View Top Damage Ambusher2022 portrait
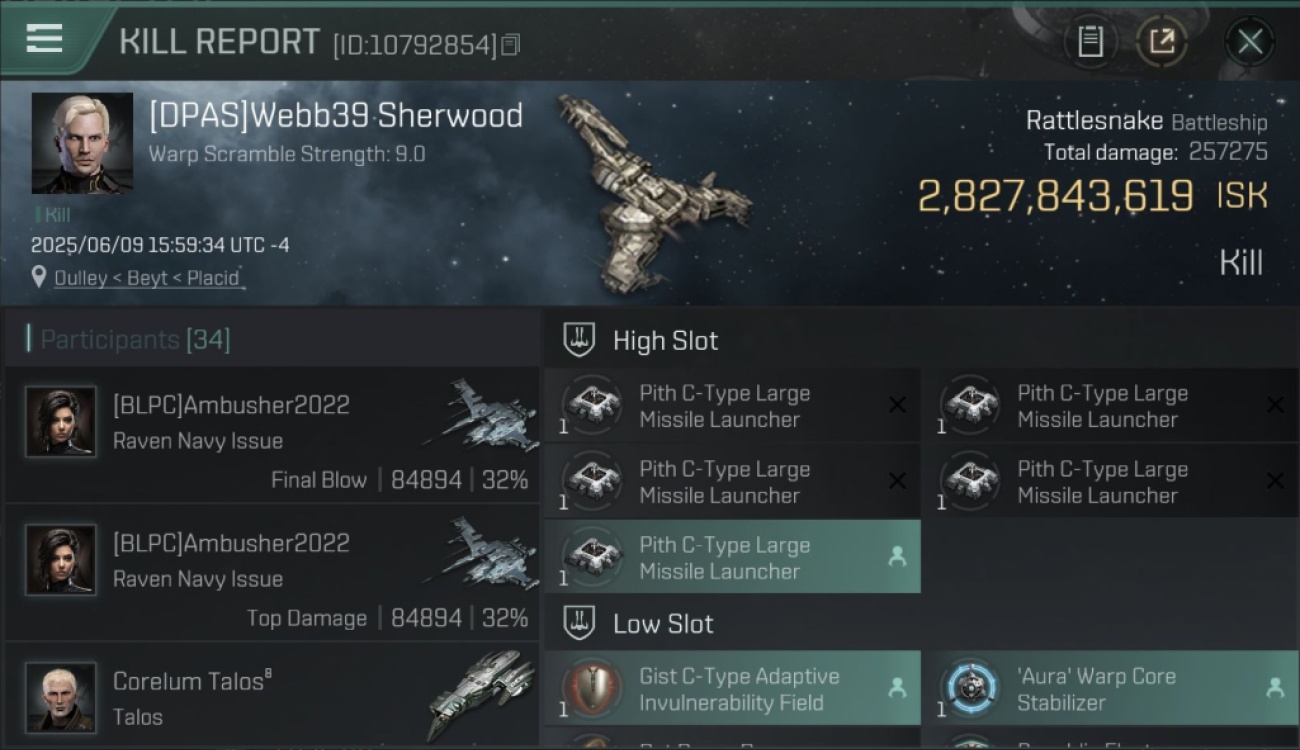 coord(61,559)
